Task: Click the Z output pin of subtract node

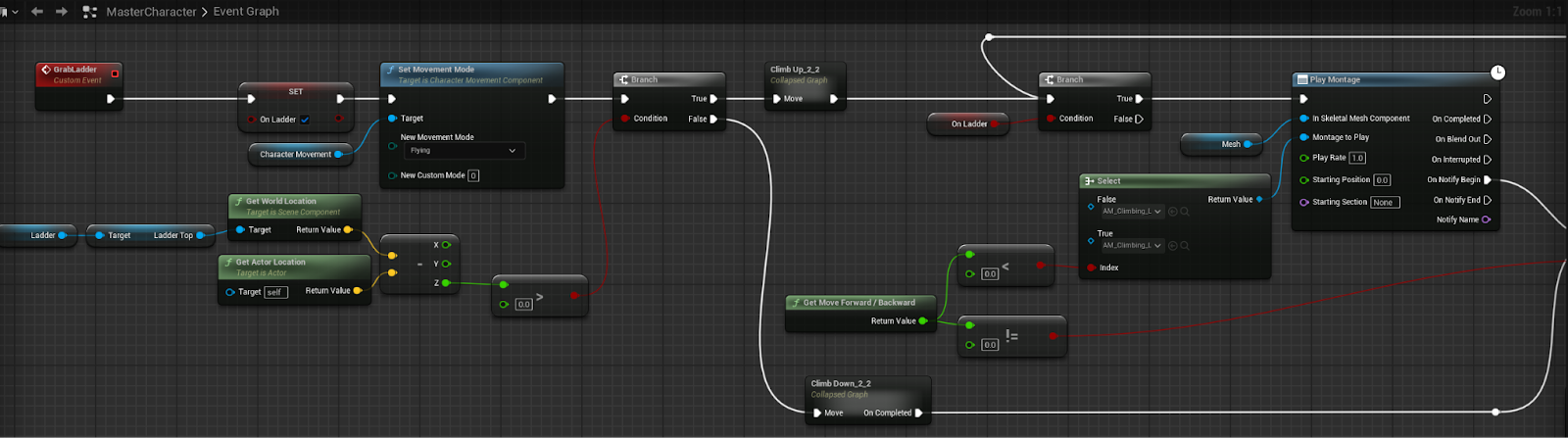Action: pos(446,283)
